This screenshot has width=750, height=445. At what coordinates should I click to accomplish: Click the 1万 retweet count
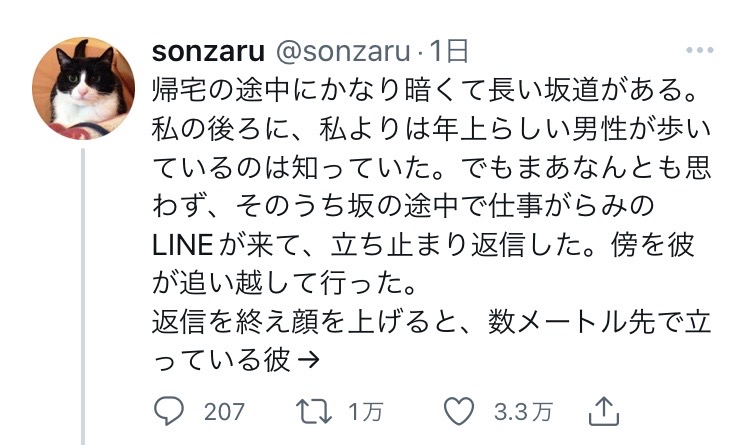click(363, 411)
